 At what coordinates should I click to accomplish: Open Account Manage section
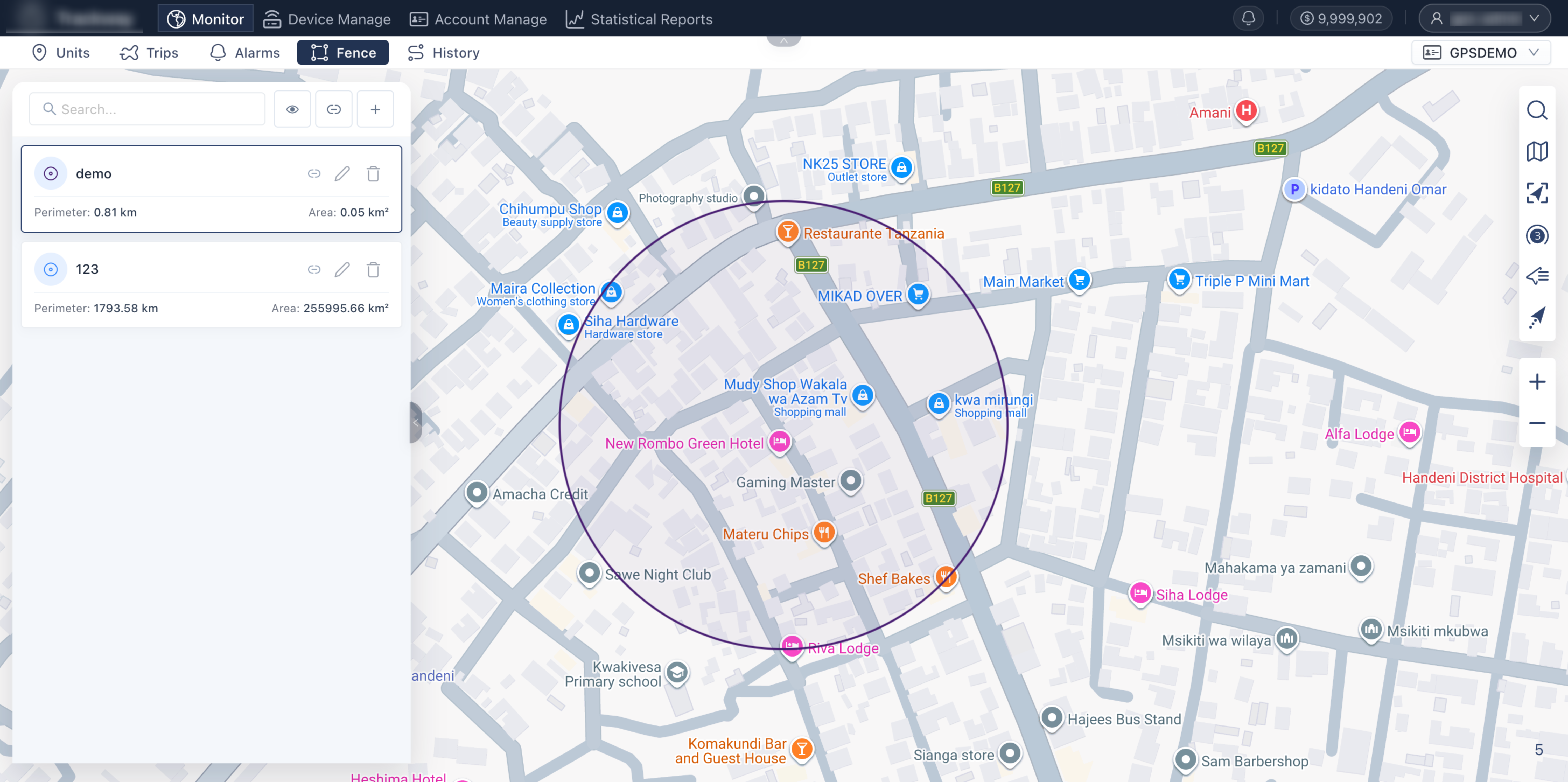point(478,19)
